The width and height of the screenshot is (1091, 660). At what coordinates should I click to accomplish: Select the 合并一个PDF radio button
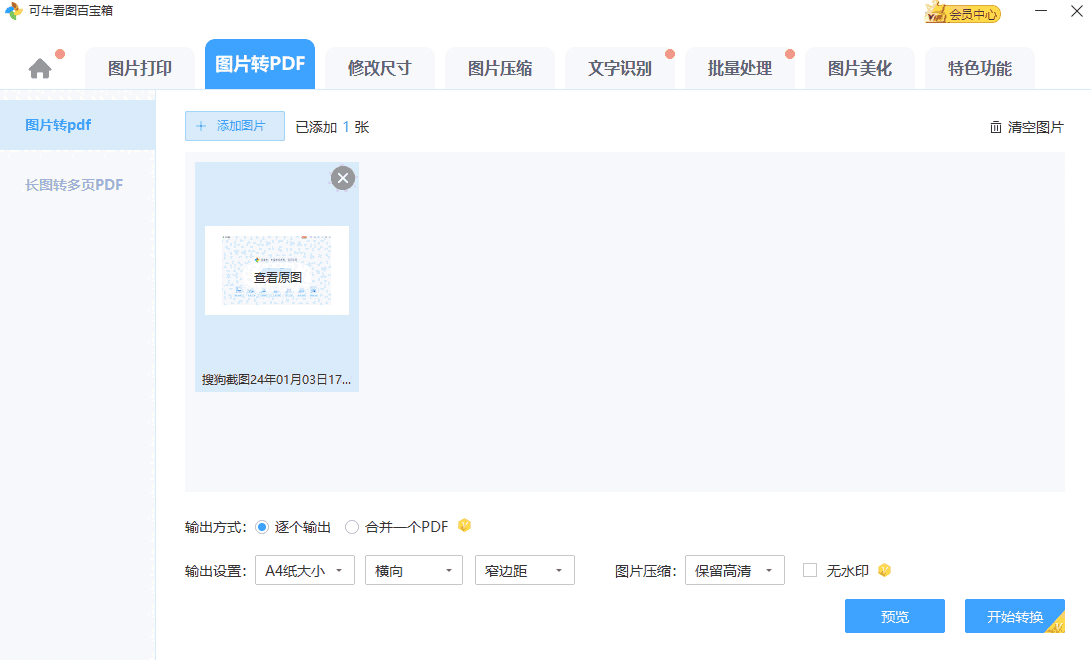tap(352, 526)
